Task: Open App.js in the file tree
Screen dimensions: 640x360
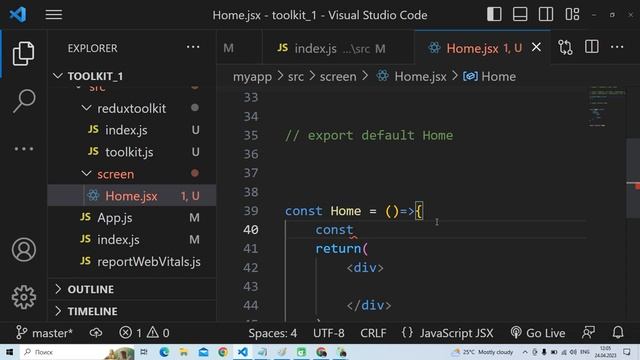Action: click(x=131, y=218)
